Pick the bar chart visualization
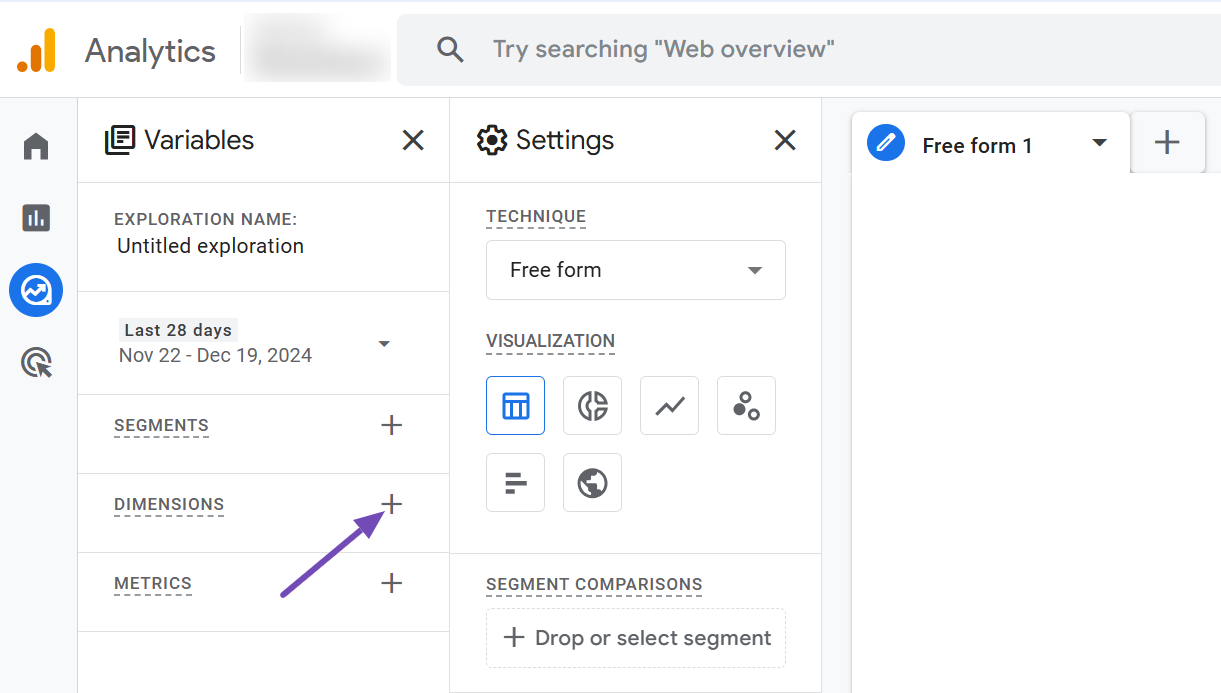 click(515, 482)
